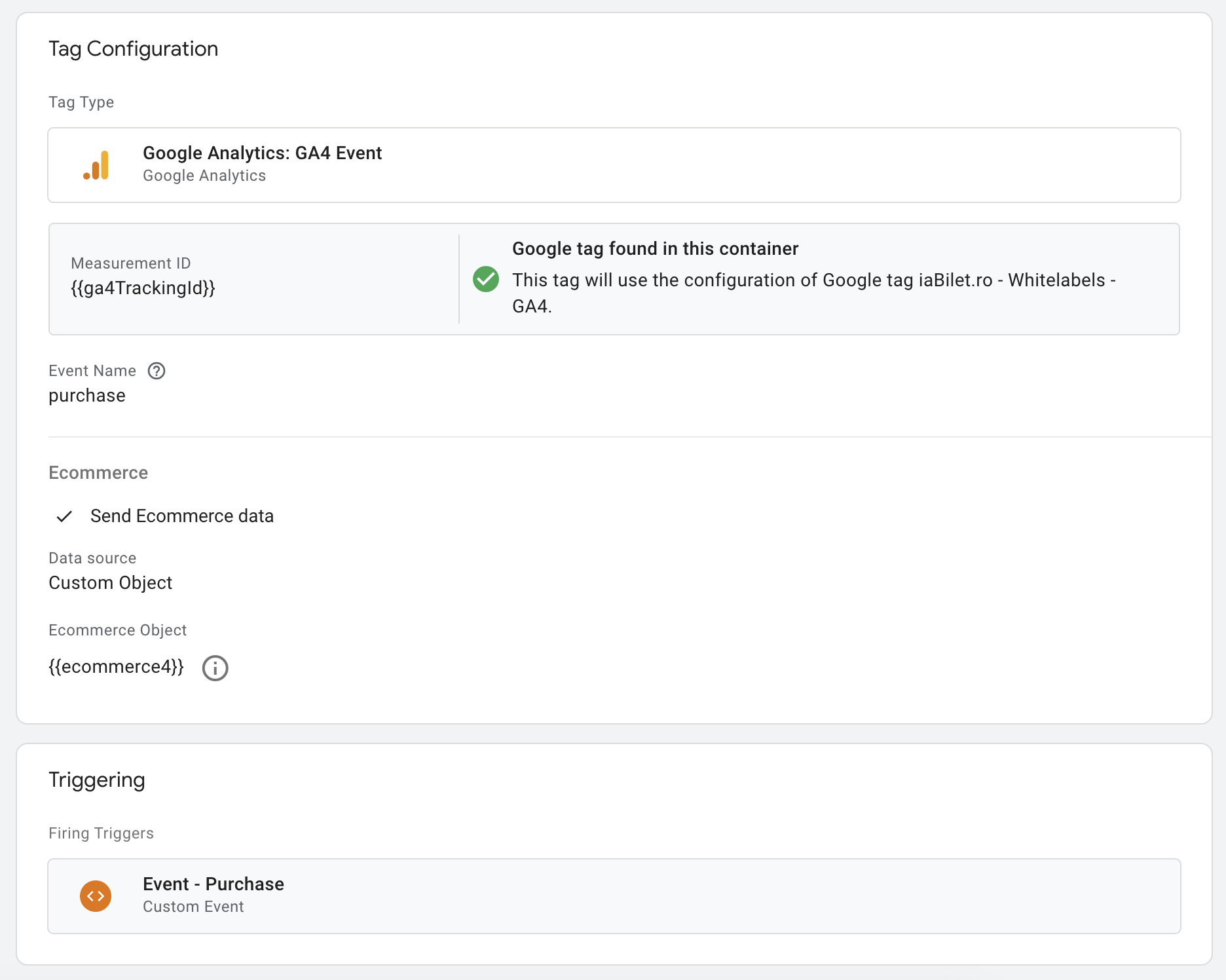This screenshot has height=980, width=1226.
Task: Click the Ecommerce Object info icon
Action: pyautogui.click(x=215, y=668)
